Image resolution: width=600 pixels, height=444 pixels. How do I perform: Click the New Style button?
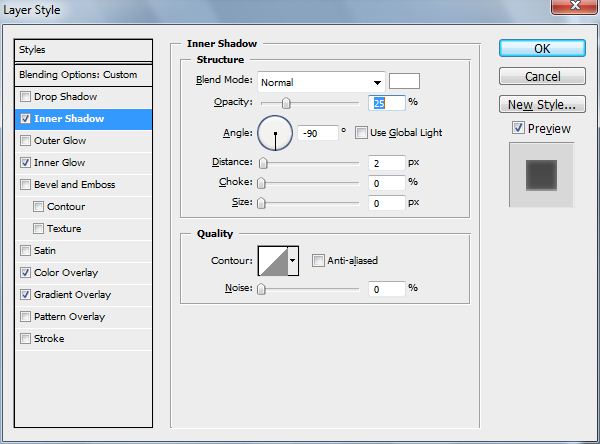point(542,104)
